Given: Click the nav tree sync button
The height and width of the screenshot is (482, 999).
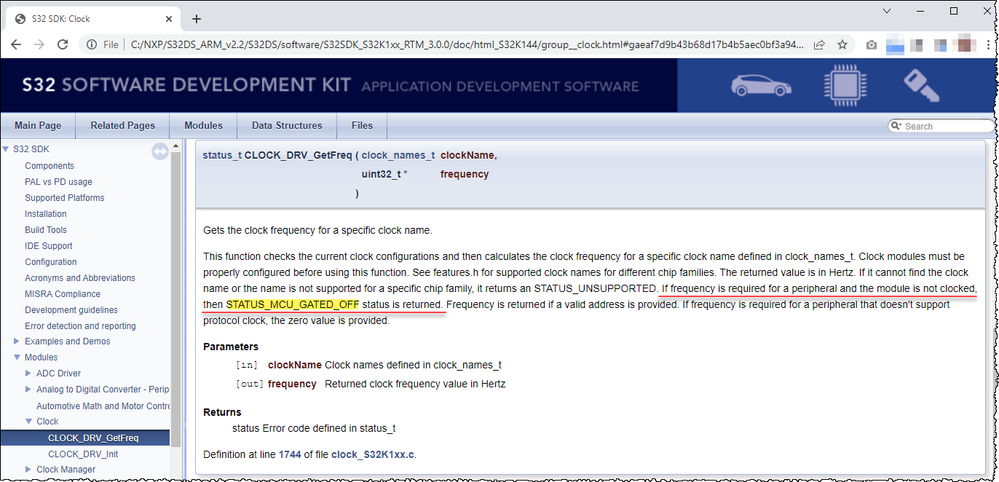Looking at the screenshot, I should tap(159, 152).
